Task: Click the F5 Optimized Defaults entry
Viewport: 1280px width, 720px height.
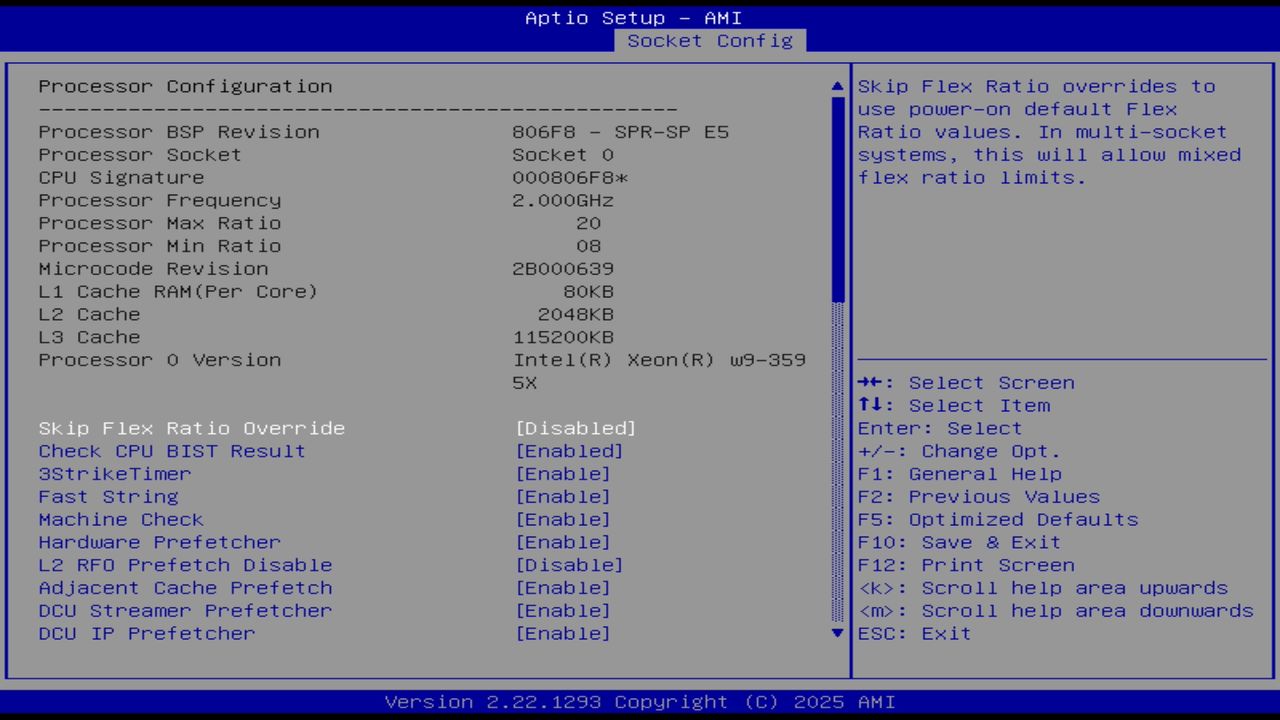Action: [x=995, y=519]
